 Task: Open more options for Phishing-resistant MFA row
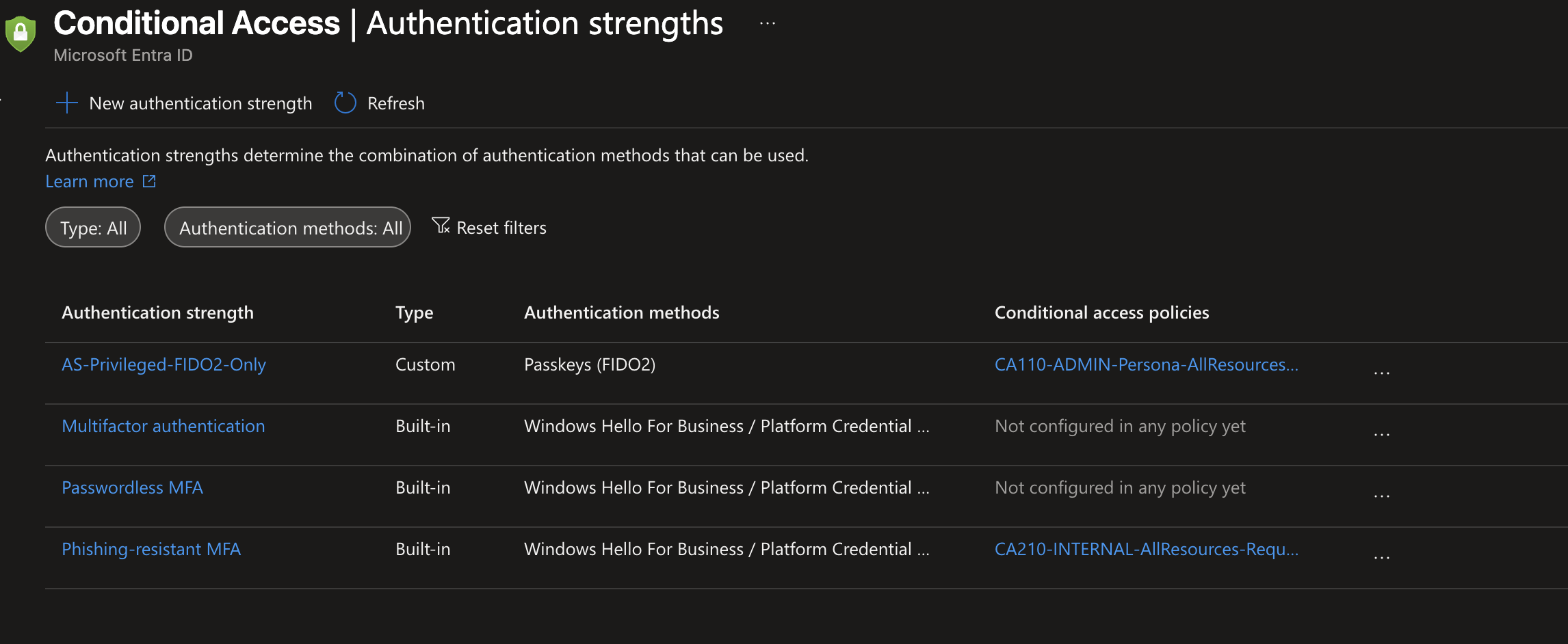point(1382,558)
